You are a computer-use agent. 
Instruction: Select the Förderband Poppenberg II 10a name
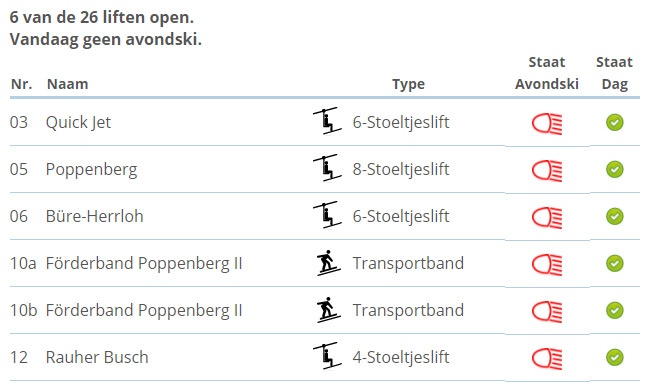144,263
